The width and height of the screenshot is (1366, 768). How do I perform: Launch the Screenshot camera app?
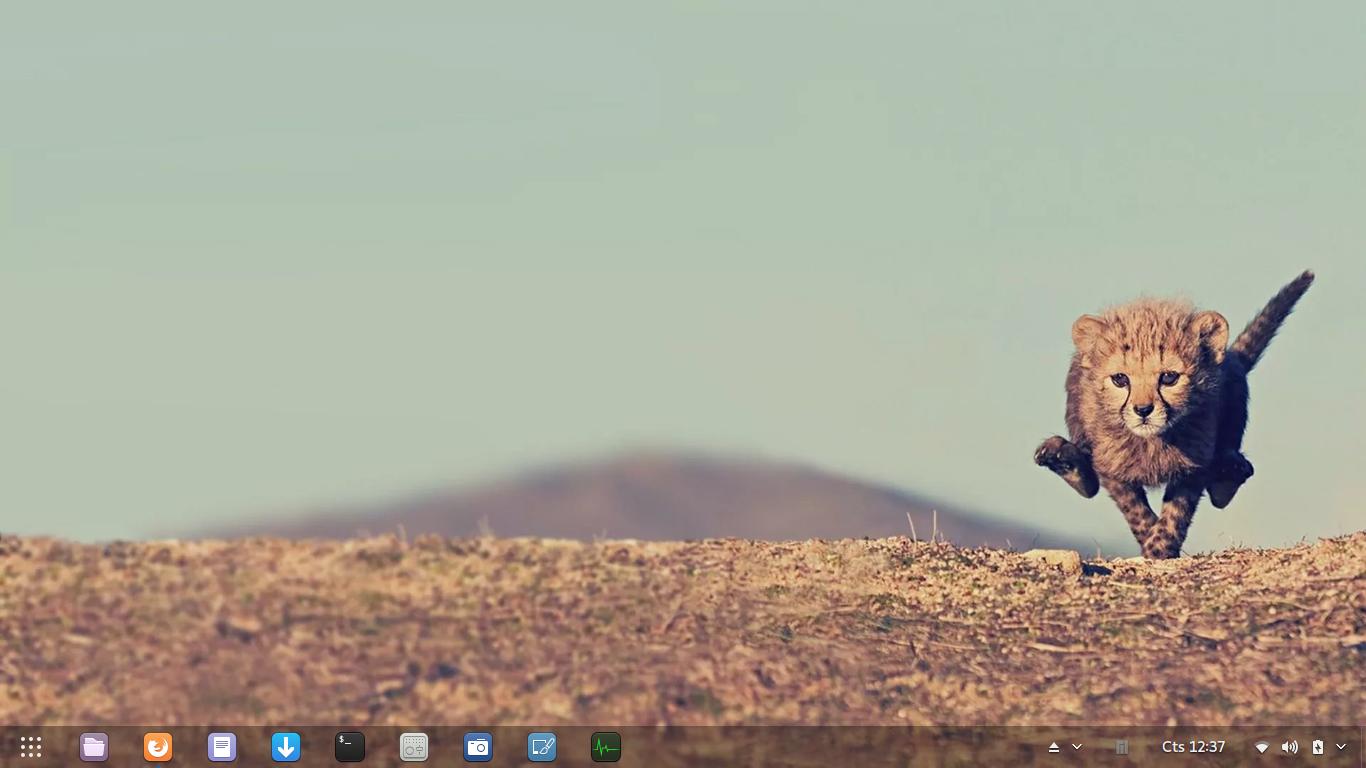pos(478,747)
